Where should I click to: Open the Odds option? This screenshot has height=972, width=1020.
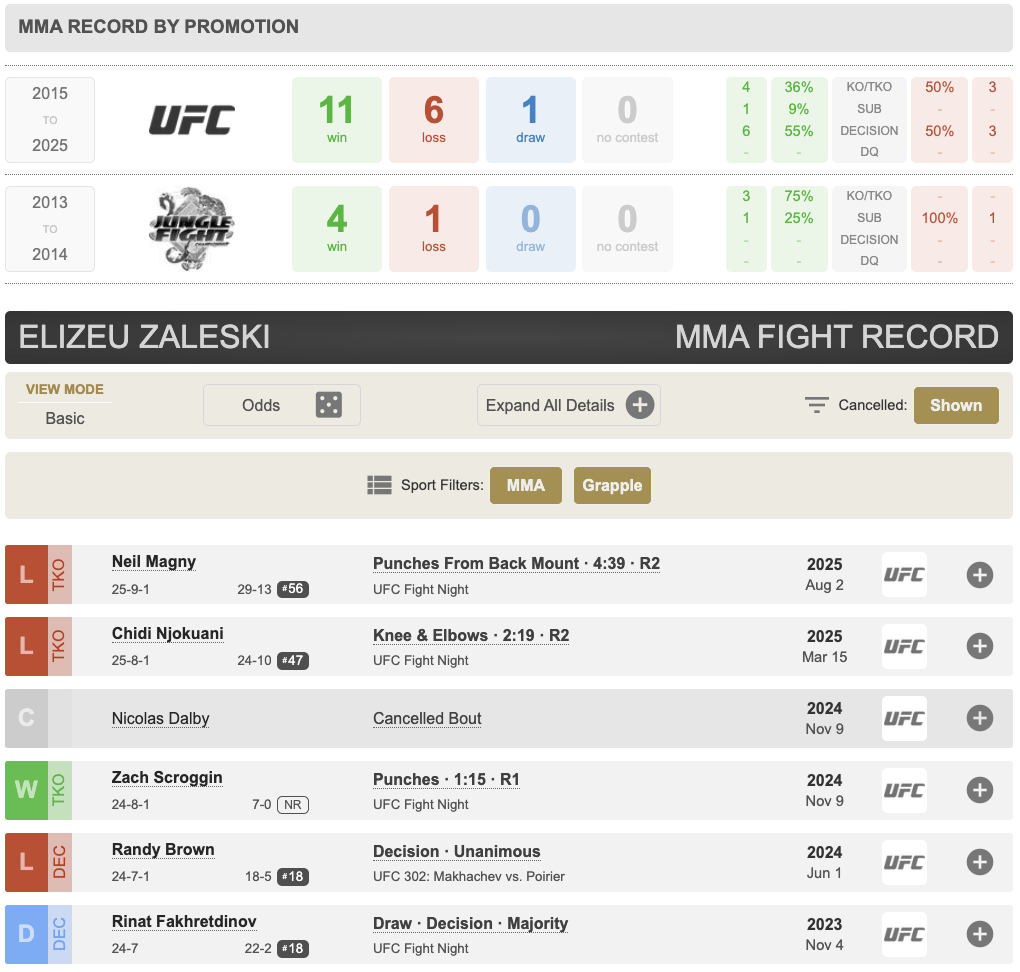pyautogui.click(x=262, y=405)
